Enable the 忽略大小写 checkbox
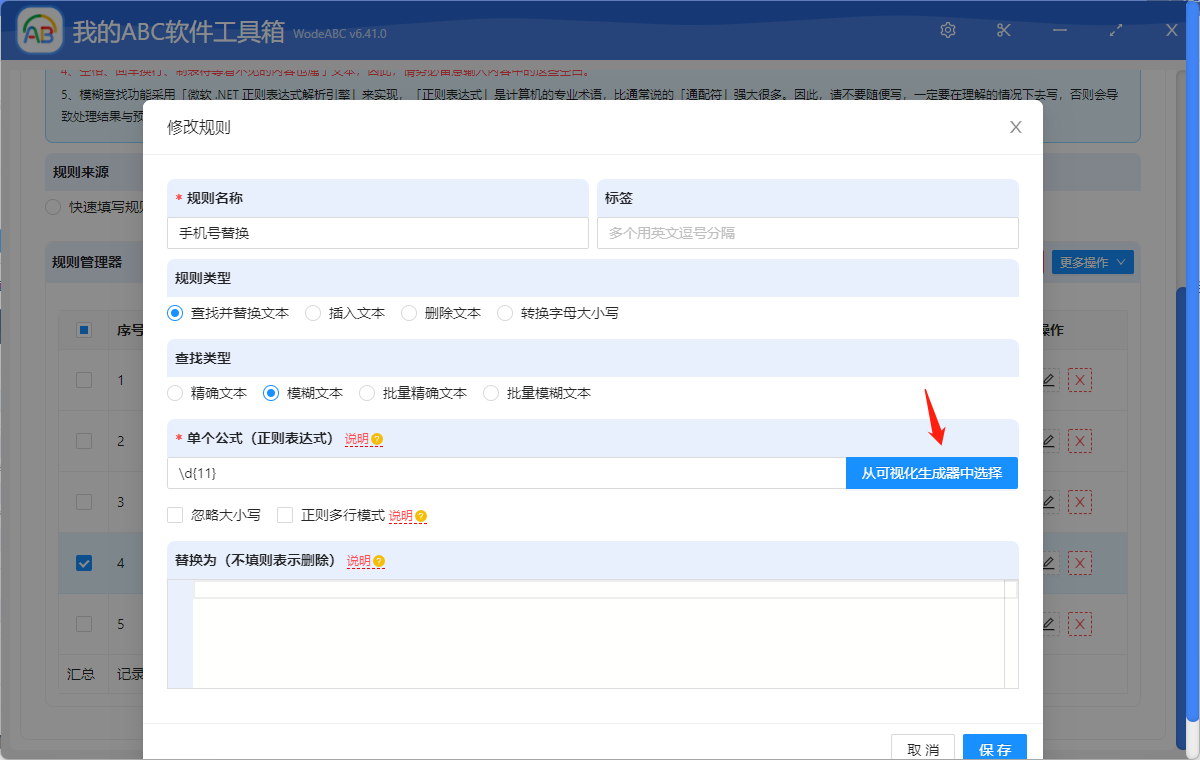Viewport: 1200px width, 760px height. point(174,514)
